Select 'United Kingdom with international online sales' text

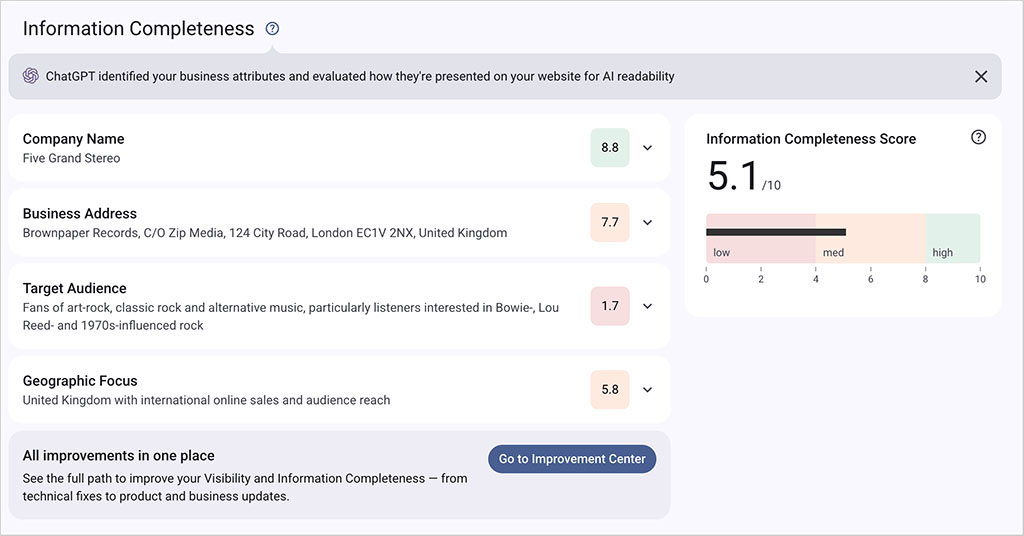click(x=206, y=400)
